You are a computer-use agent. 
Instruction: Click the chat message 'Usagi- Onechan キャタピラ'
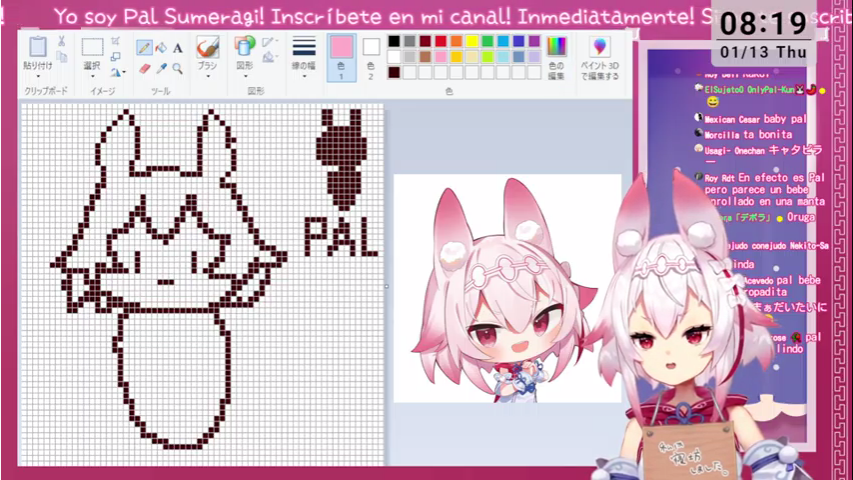click(759, 151)
